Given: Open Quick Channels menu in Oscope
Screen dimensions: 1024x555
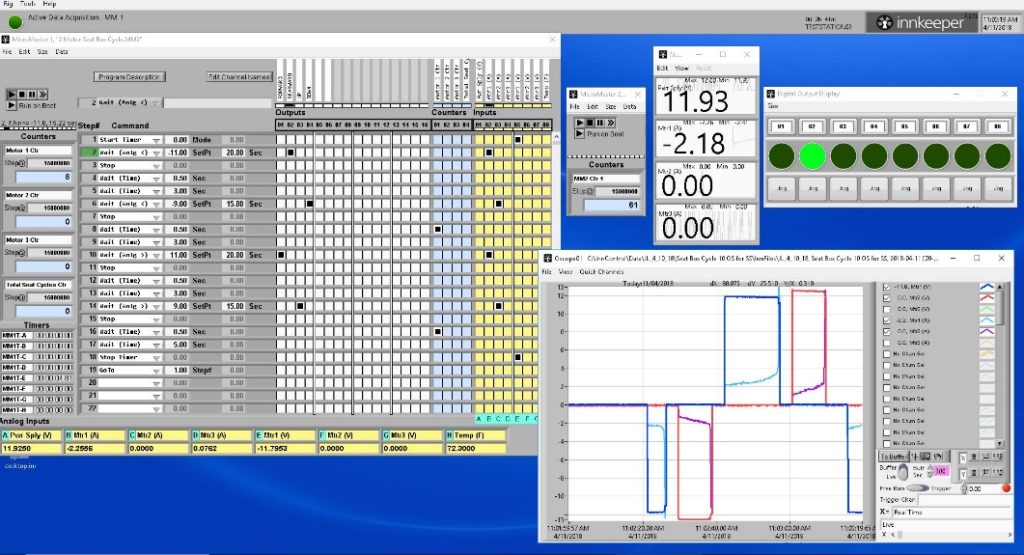Looking at the screenshot, I should click(x=602, y=272).
